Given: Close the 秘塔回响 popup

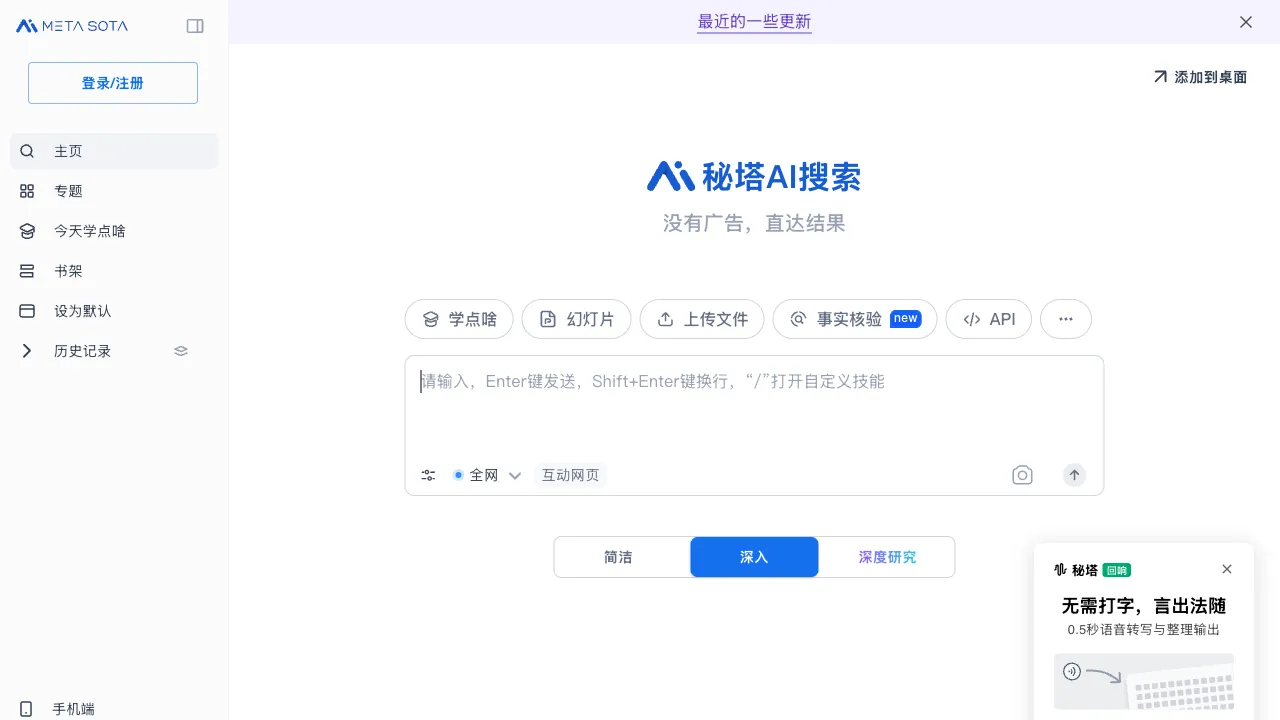Looking at the screenshot, I should pyautogui.click(x=1227, y=569).
